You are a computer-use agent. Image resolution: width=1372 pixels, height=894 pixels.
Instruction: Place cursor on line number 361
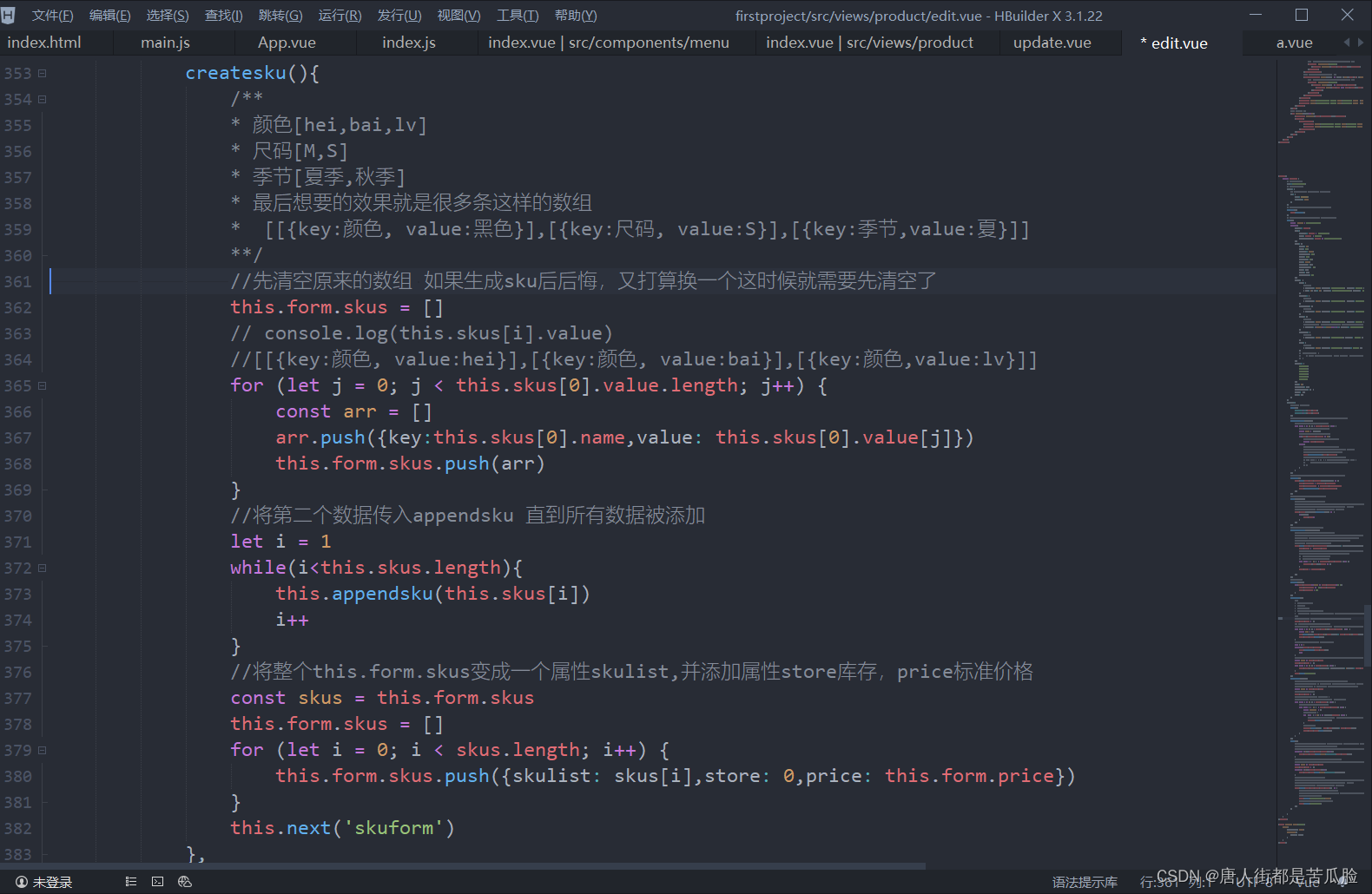click(17, 282)
